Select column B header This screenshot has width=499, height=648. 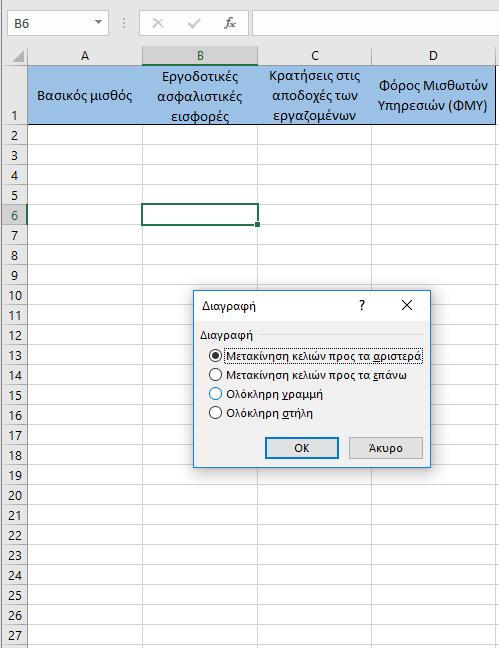click(x=200, y=56)
